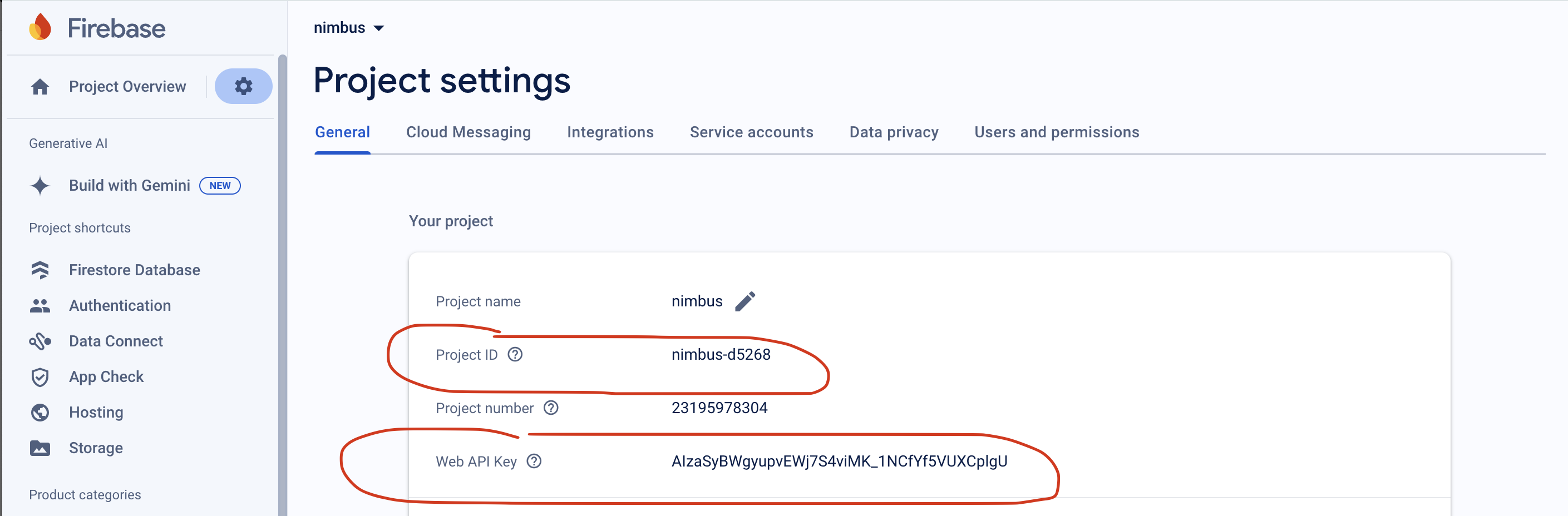Screen dimensions: 1568x516
Task: Switch to the Cloud Messaging tab
Action: 469,132
